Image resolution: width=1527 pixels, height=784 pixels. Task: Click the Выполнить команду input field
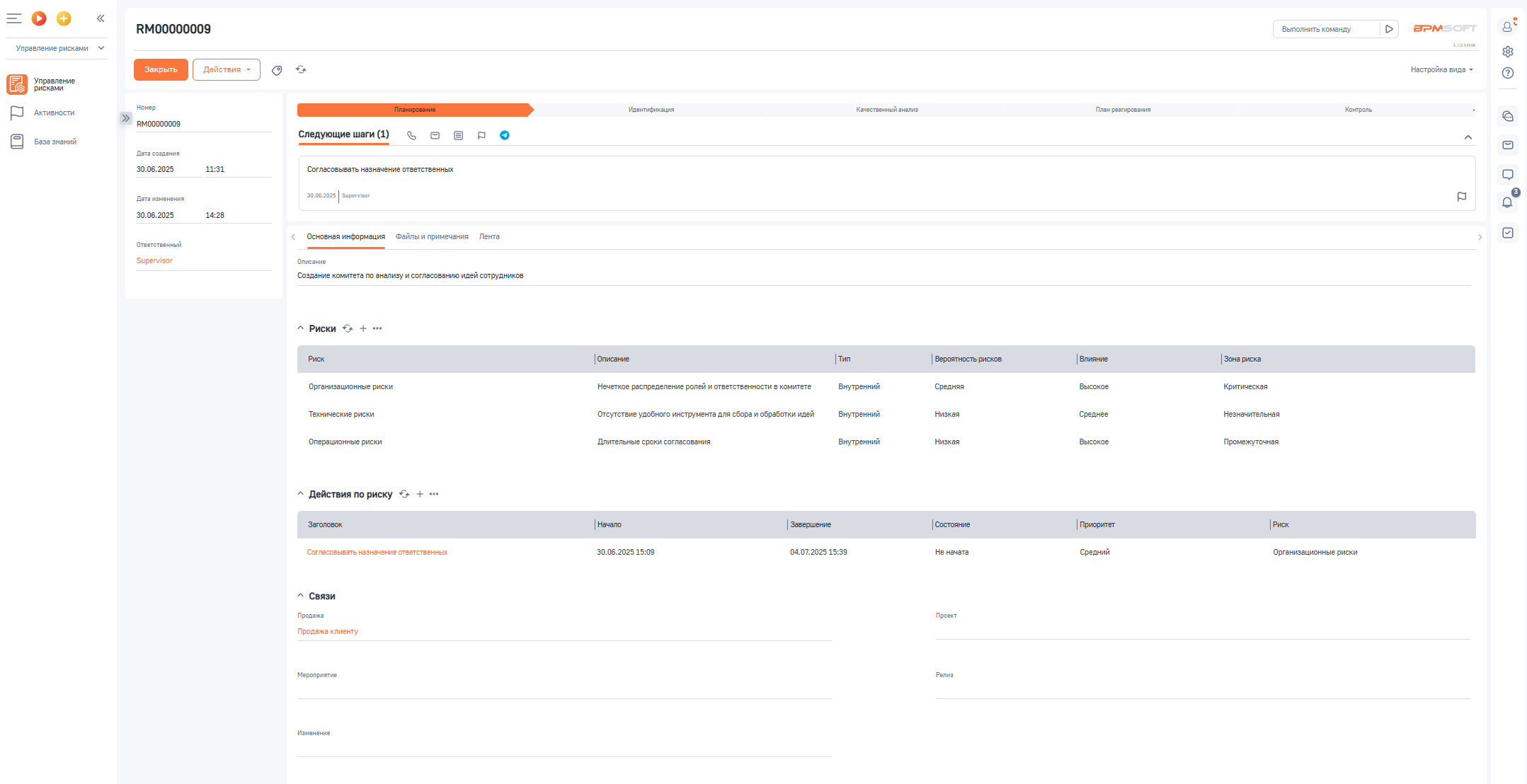click(1326, 29)
